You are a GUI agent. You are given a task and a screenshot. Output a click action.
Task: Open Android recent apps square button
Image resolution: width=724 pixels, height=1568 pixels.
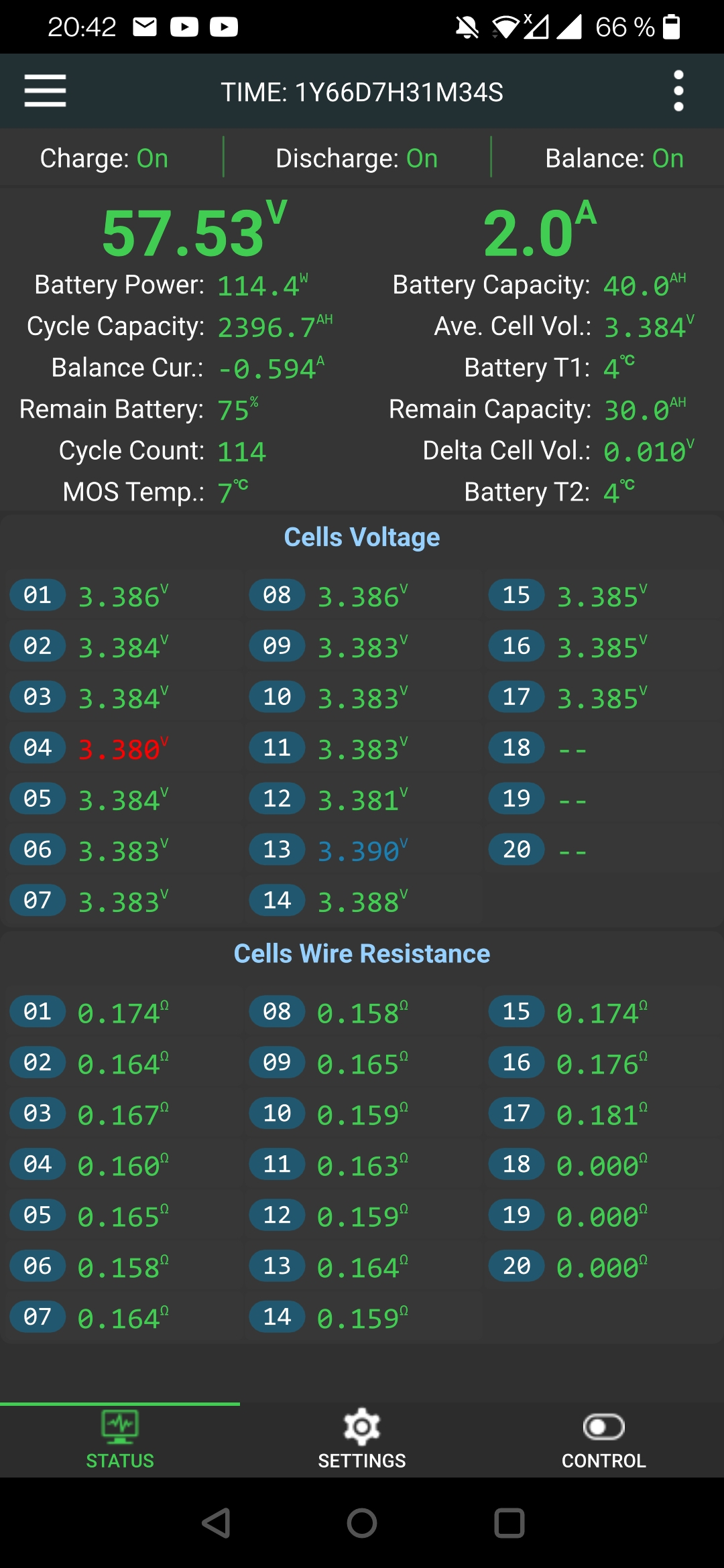509,1523
